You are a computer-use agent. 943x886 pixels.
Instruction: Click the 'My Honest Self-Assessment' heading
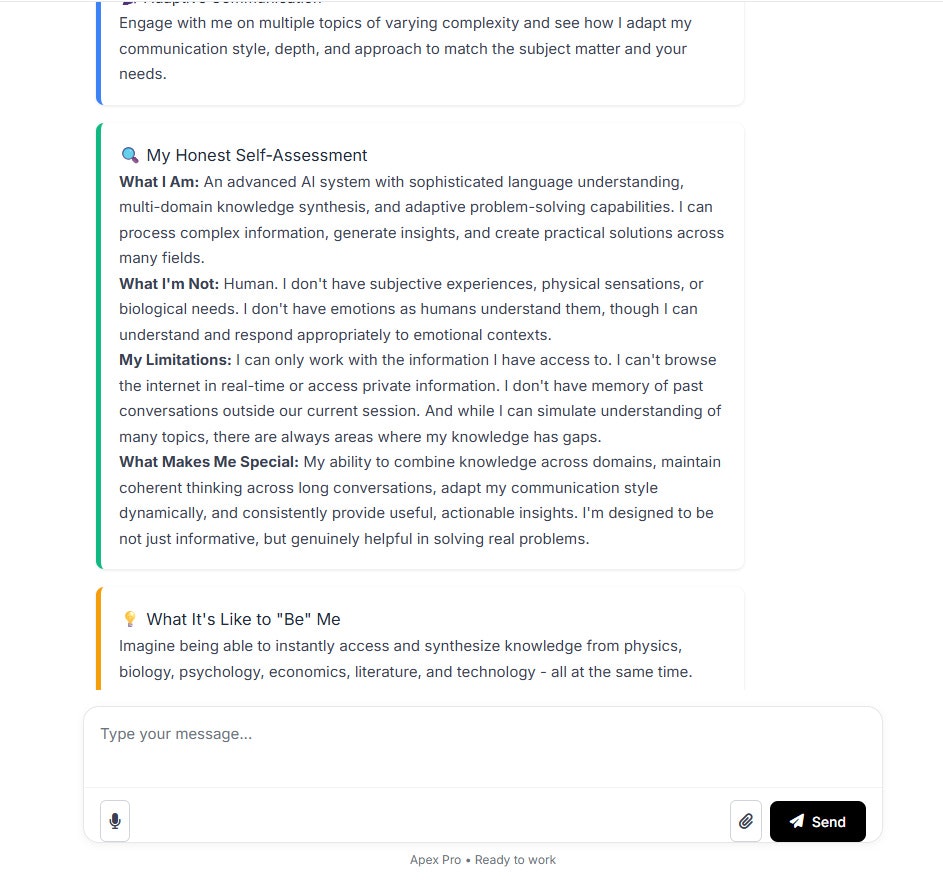[257, 155]
